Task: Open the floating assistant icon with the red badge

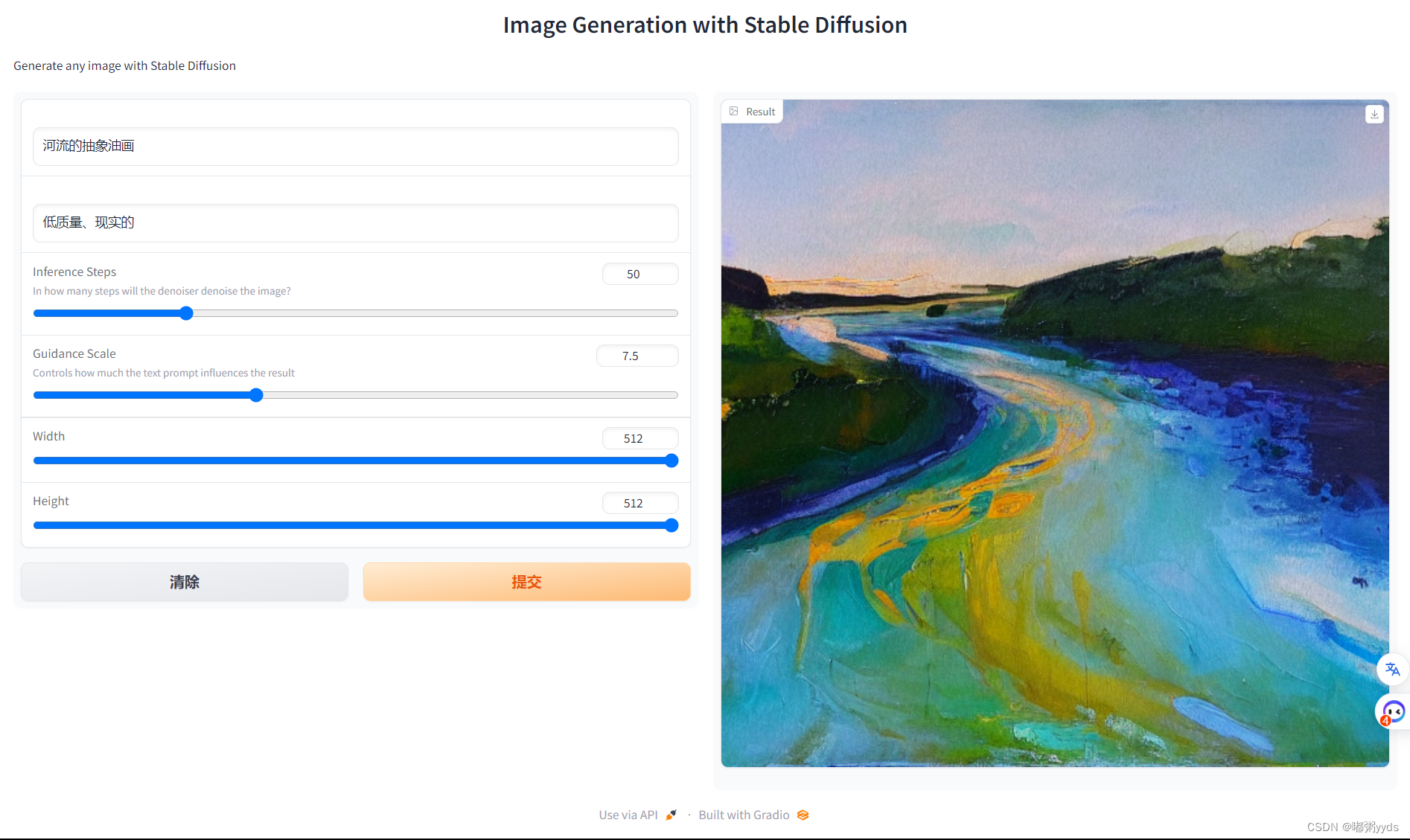Action: pos(1392,712)
